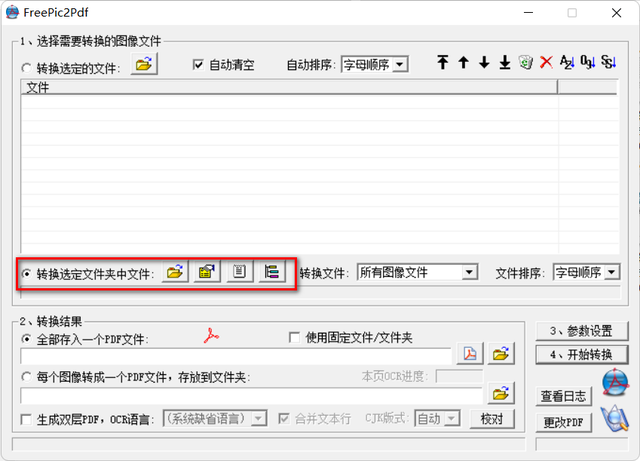640x461 pixels.
Task: Enable 生成双层PDF checkbox
Action: [26, 419]
